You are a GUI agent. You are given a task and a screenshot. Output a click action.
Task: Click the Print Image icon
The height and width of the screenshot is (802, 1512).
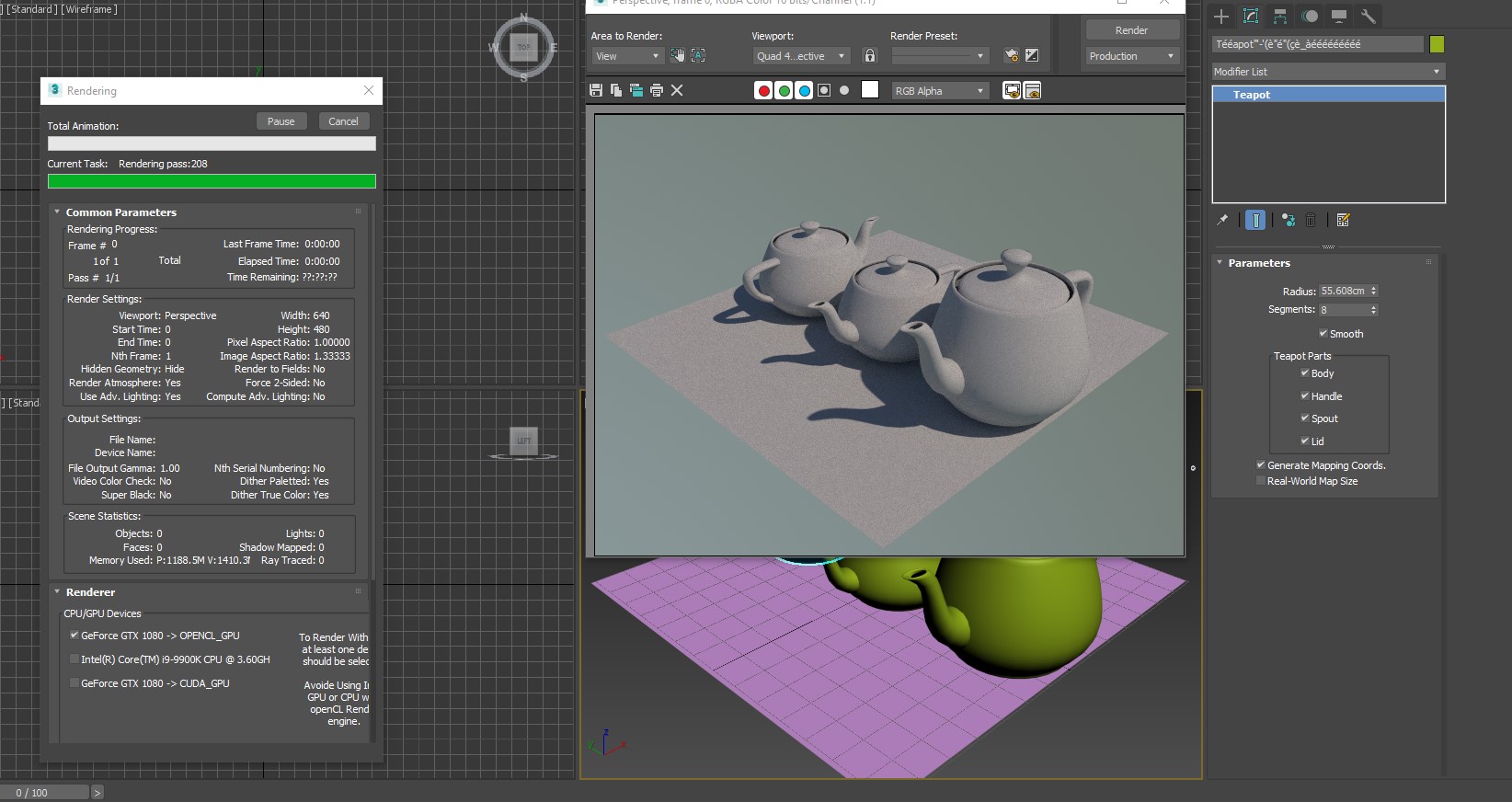coord(657,90)
